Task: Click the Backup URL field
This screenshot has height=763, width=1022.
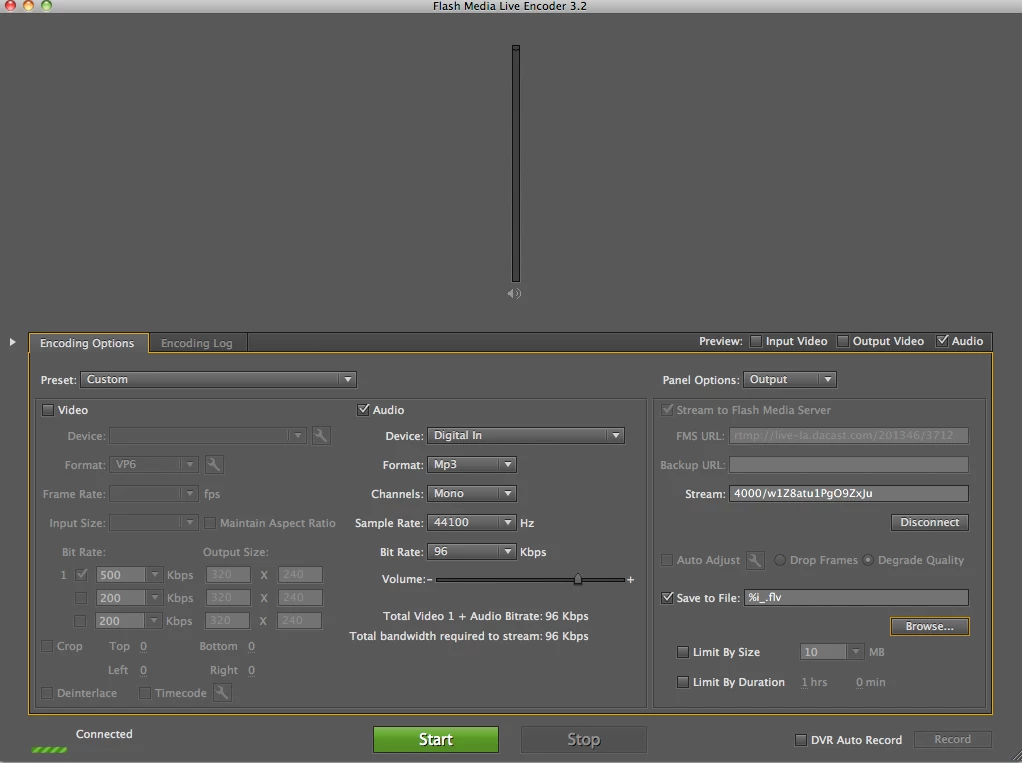Action: (x=849, y=465)
